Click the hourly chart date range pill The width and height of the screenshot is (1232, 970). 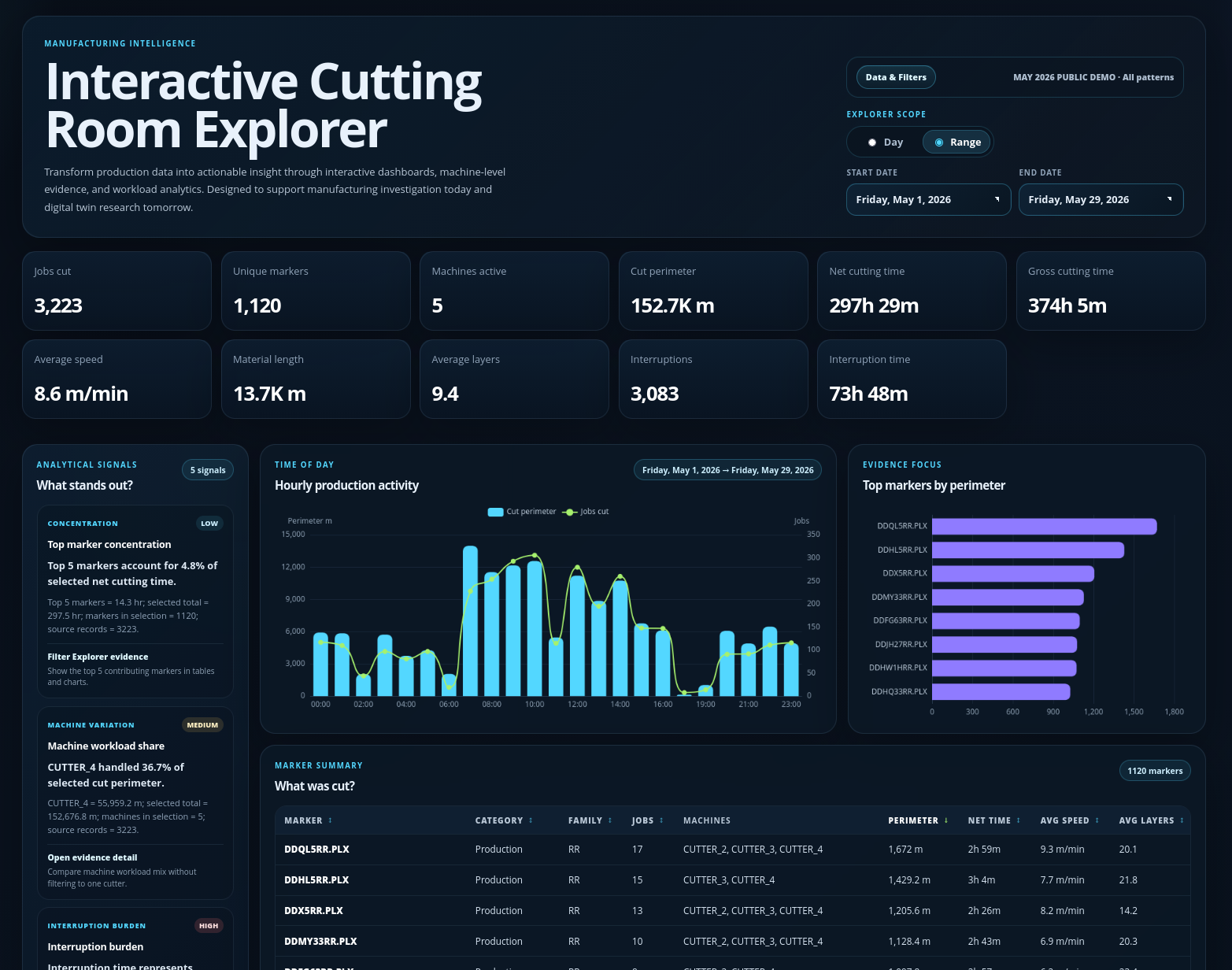pos(727,470)
